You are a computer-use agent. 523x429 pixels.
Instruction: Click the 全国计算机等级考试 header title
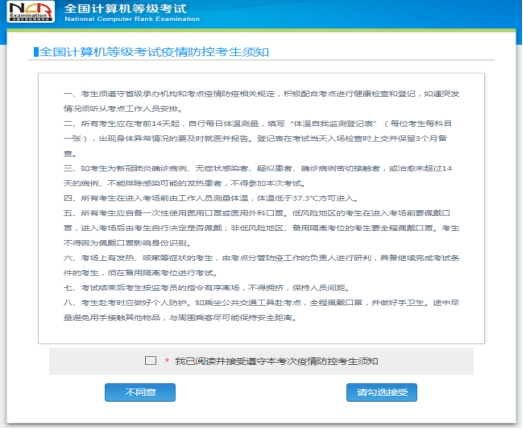[125, 8]
